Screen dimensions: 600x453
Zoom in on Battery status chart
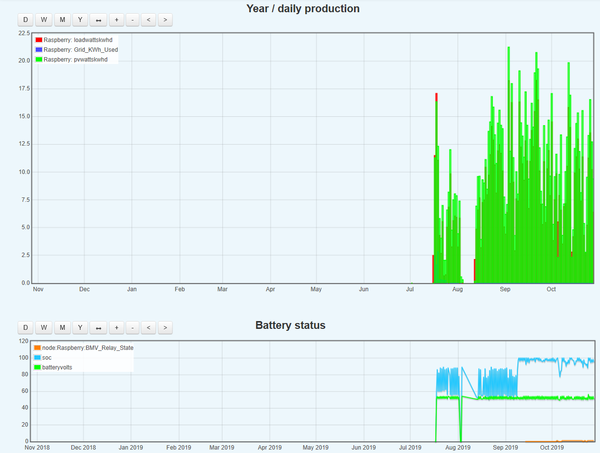[116, 327]
